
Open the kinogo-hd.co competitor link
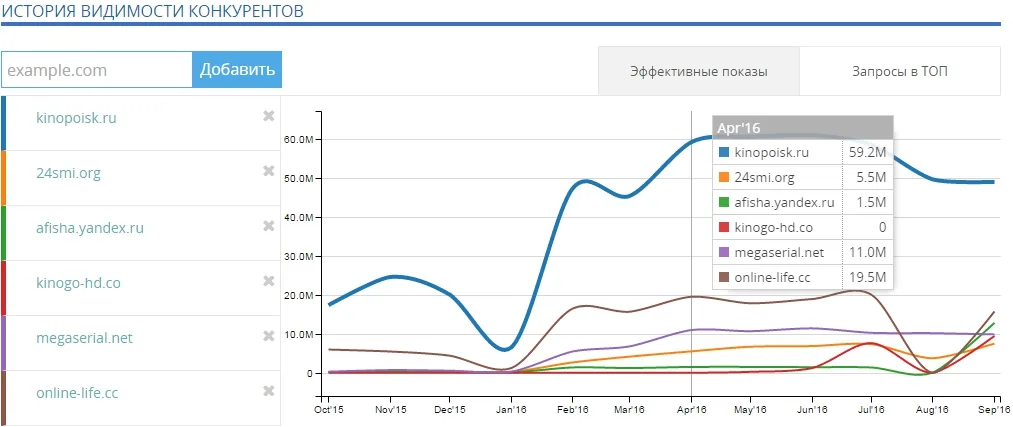pyautogui.click(x=79, y=283)
